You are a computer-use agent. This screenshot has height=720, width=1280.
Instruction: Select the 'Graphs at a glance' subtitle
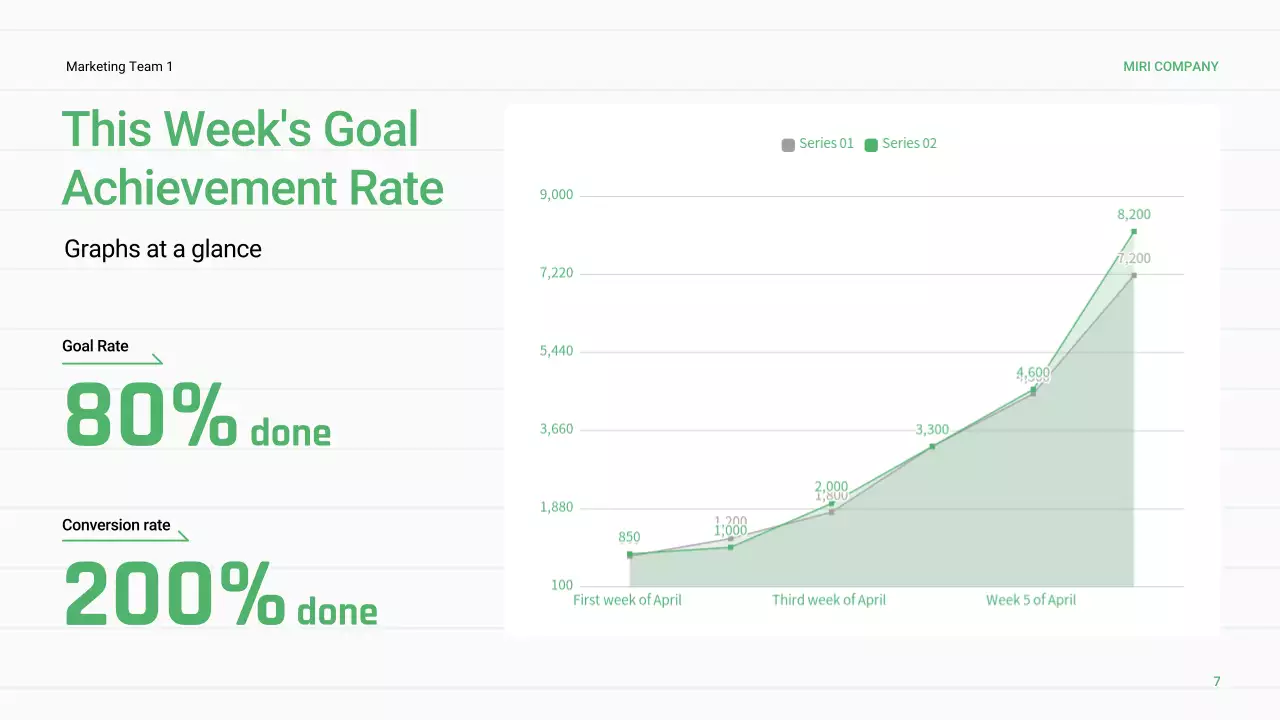(x=163, y=249)
